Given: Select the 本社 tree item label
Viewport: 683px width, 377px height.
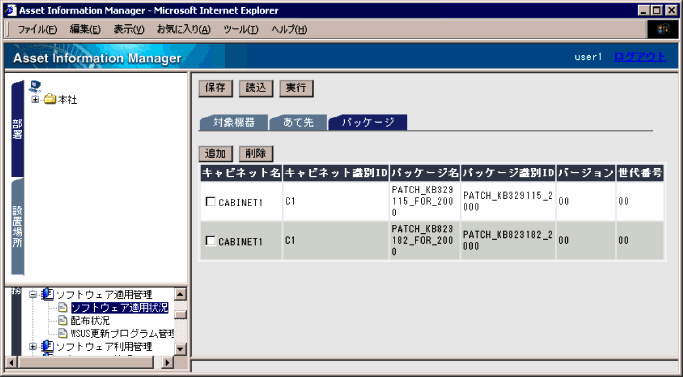Looking at the screenshot, I should [x=68, y=100].
